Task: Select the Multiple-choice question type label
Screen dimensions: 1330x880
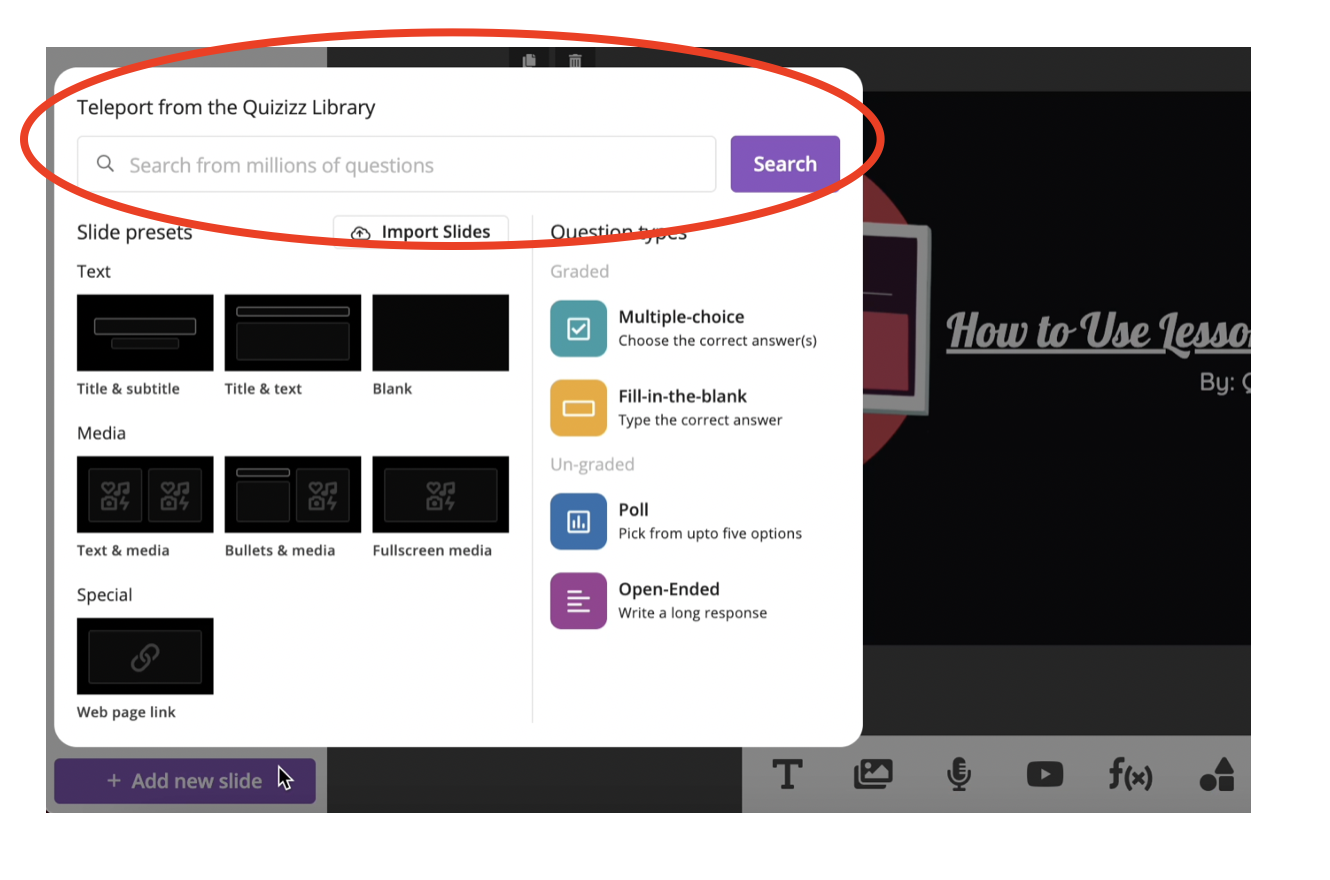Action: 681,317
